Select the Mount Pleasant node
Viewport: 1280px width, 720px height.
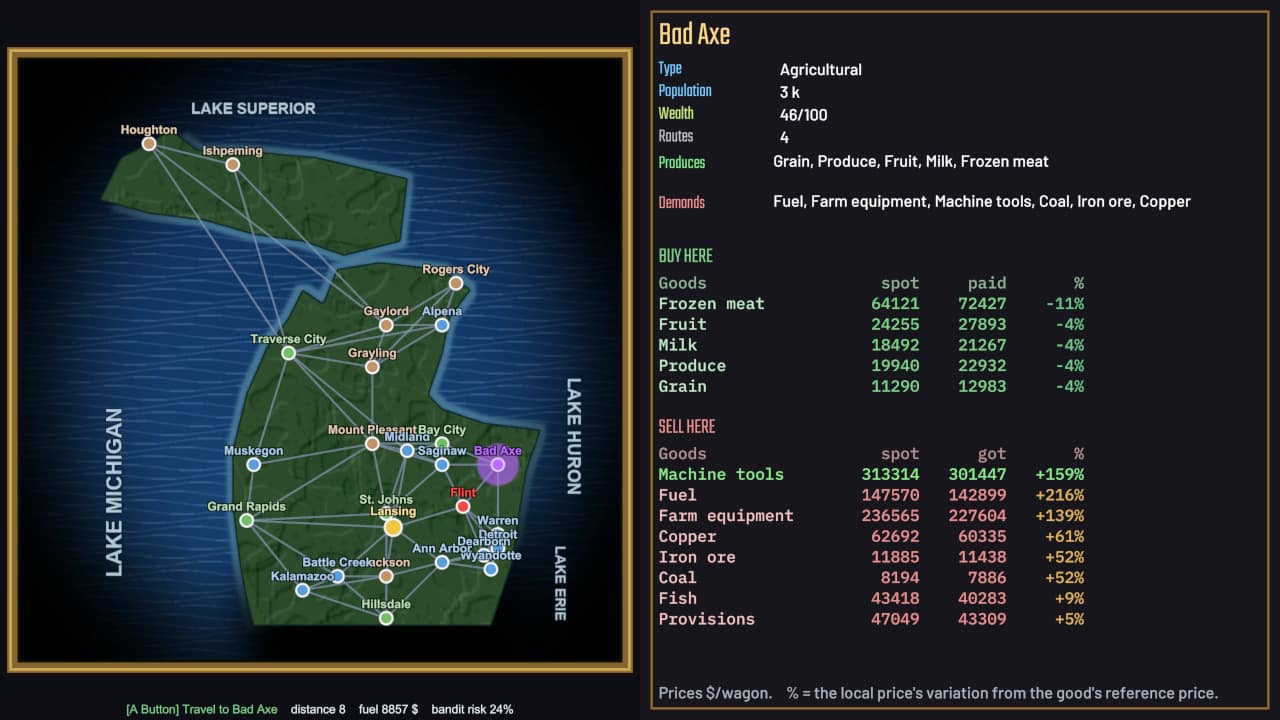372,444
